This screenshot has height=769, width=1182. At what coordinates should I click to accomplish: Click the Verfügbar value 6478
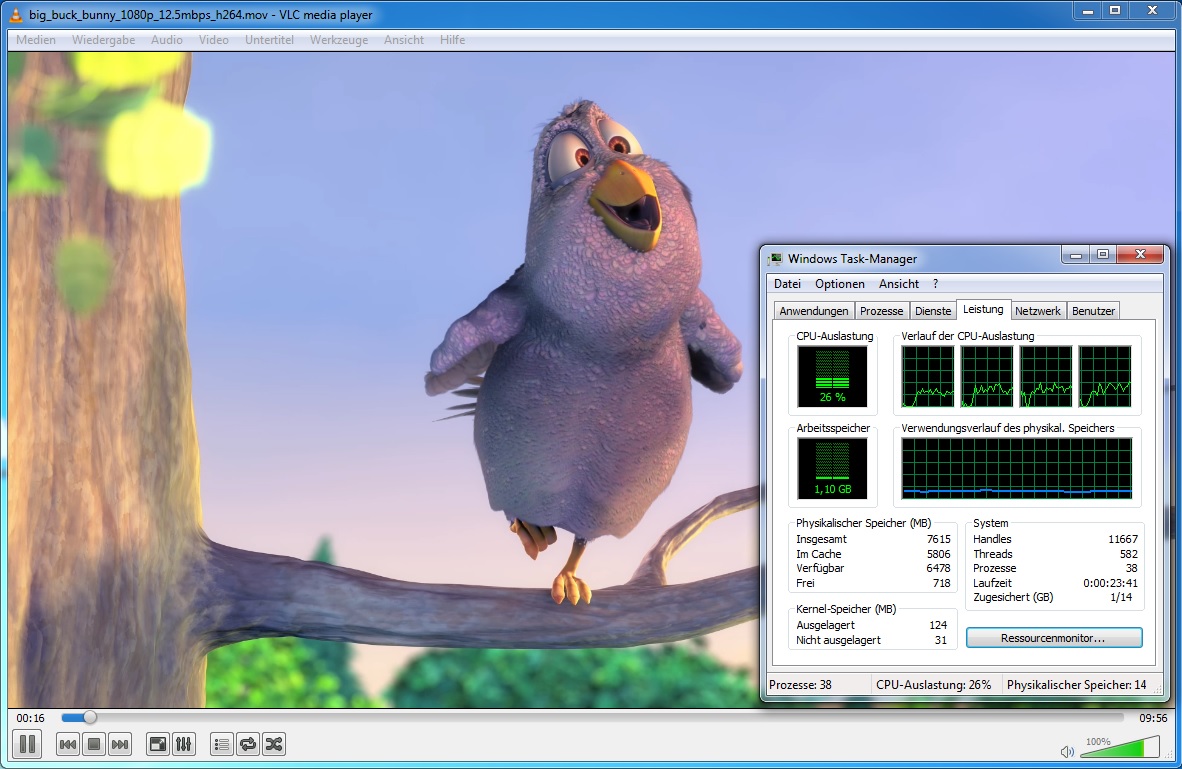(939, 568)
